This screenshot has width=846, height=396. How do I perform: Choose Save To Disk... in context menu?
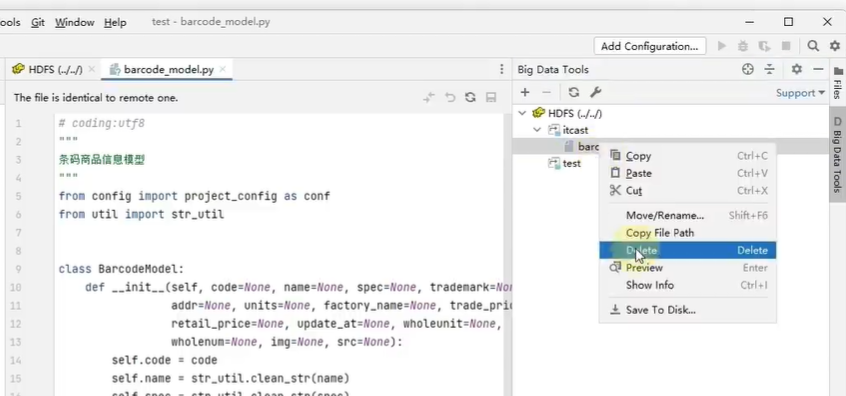(x=688, y=310)
